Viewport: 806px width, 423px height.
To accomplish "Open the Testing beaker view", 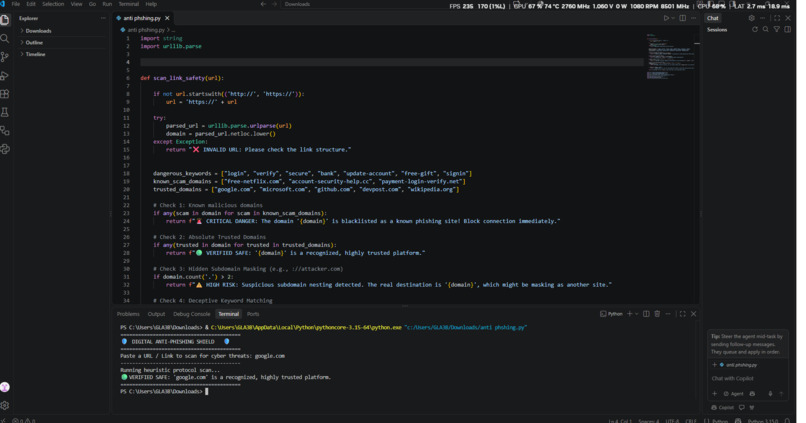I will tap(5, 113).
